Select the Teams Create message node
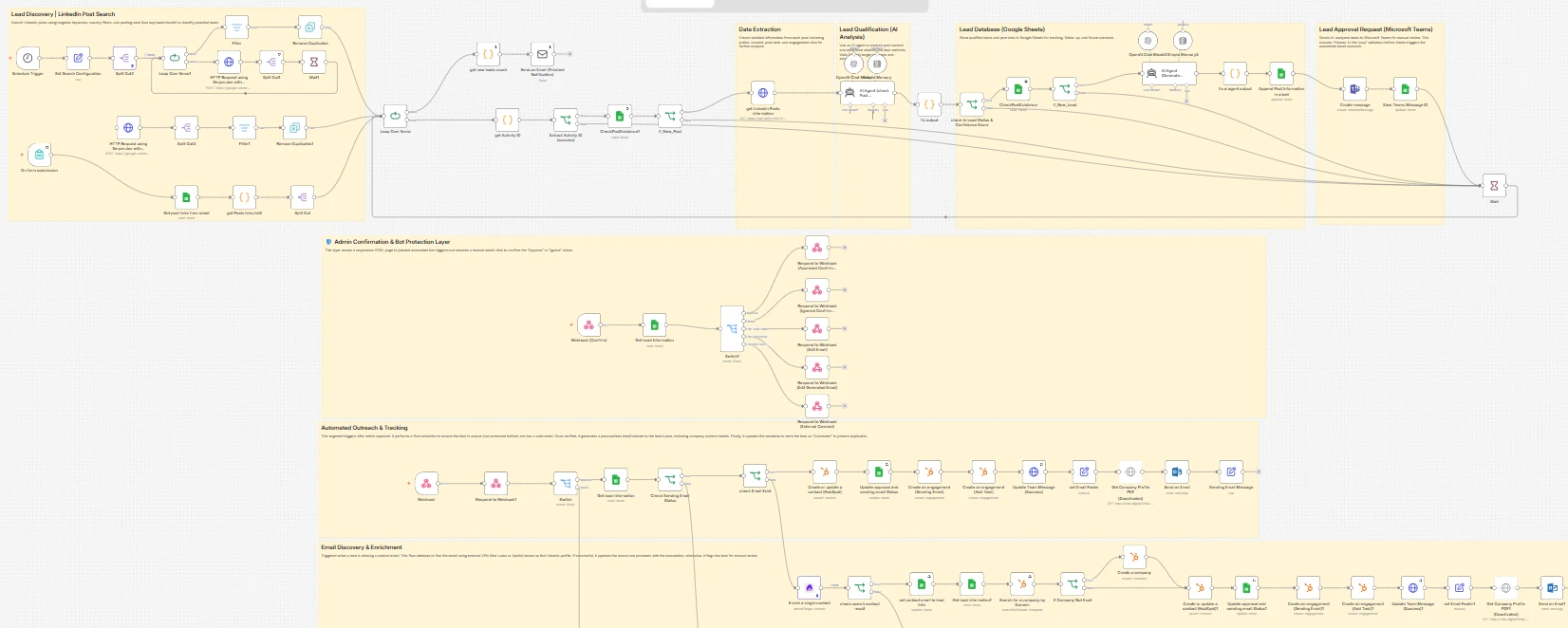Viewport: 1568px width, 628px height. [x=1354, y=89]
